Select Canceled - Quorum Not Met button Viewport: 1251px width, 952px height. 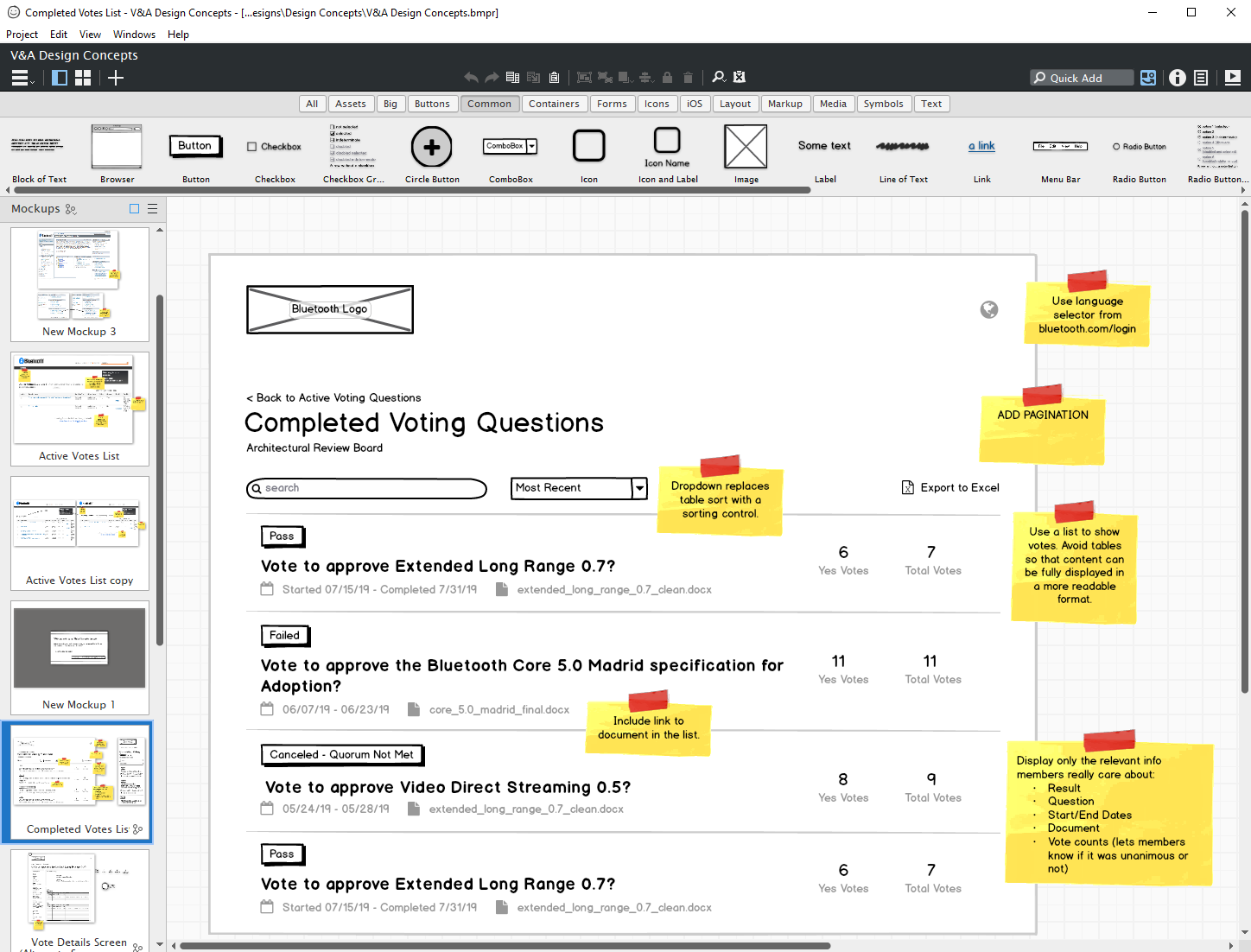pos(341,755)
